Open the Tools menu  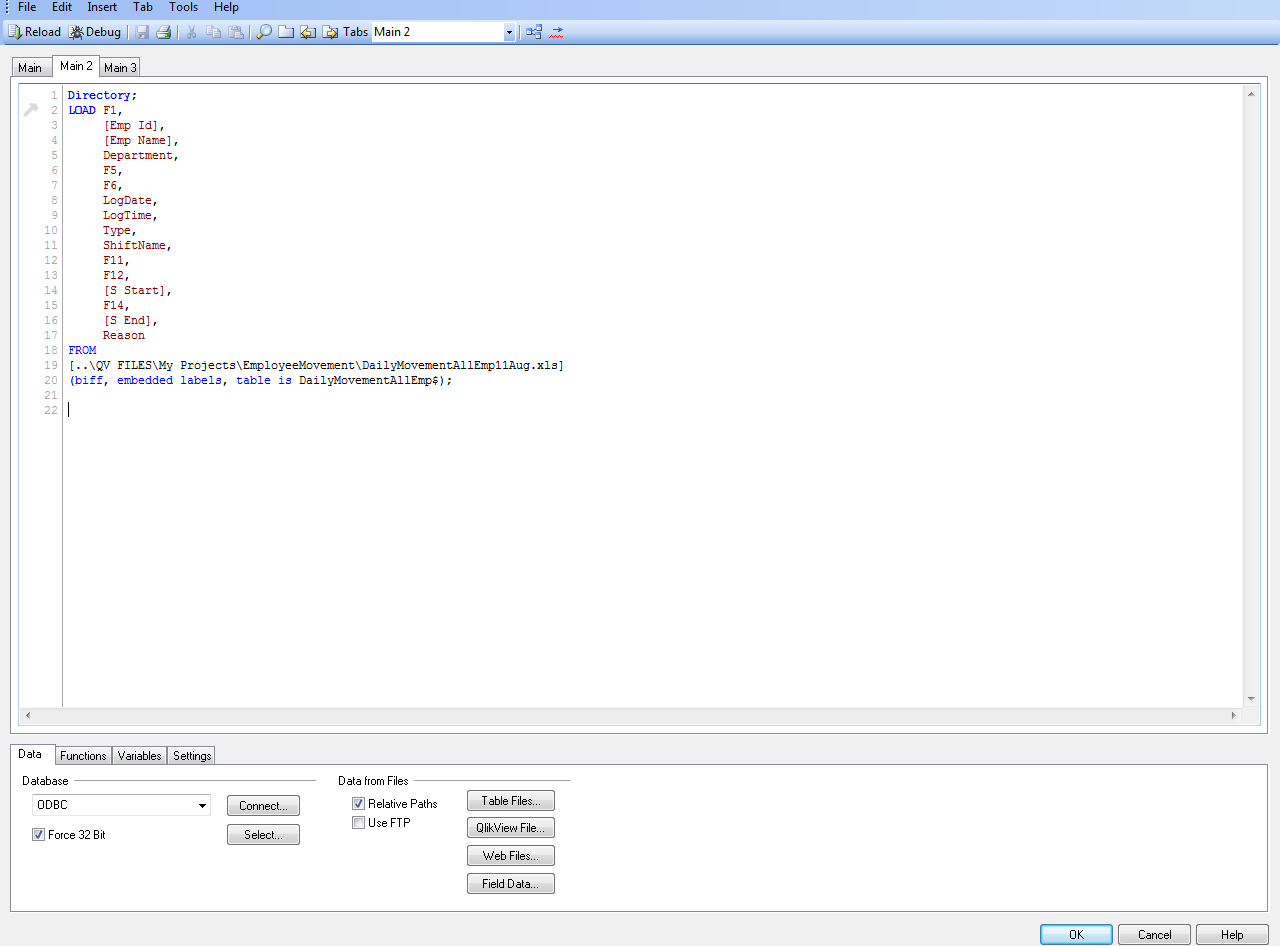click(184, 7)
